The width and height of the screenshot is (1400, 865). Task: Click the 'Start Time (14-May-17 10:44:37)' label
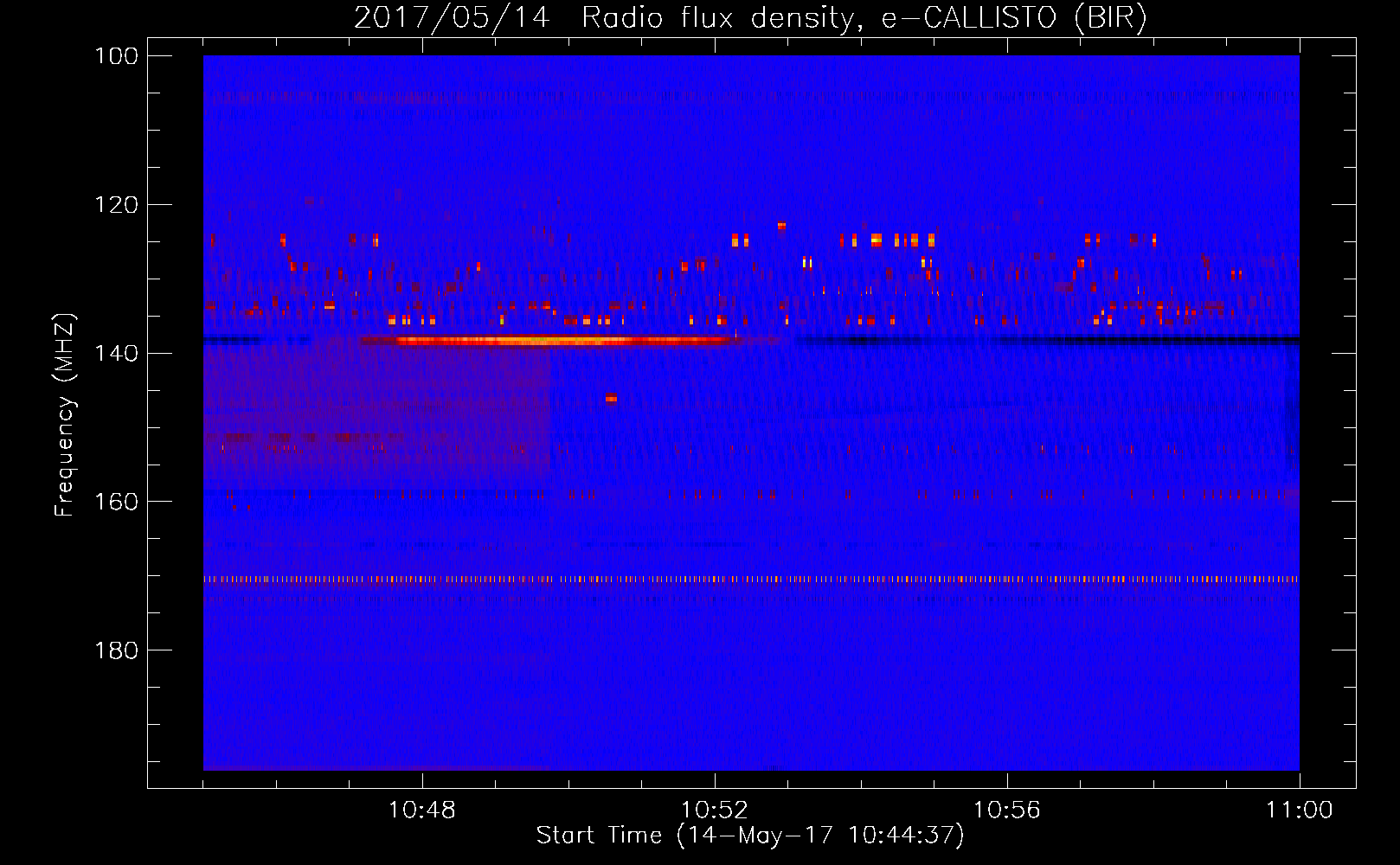(x=750, y=836)
